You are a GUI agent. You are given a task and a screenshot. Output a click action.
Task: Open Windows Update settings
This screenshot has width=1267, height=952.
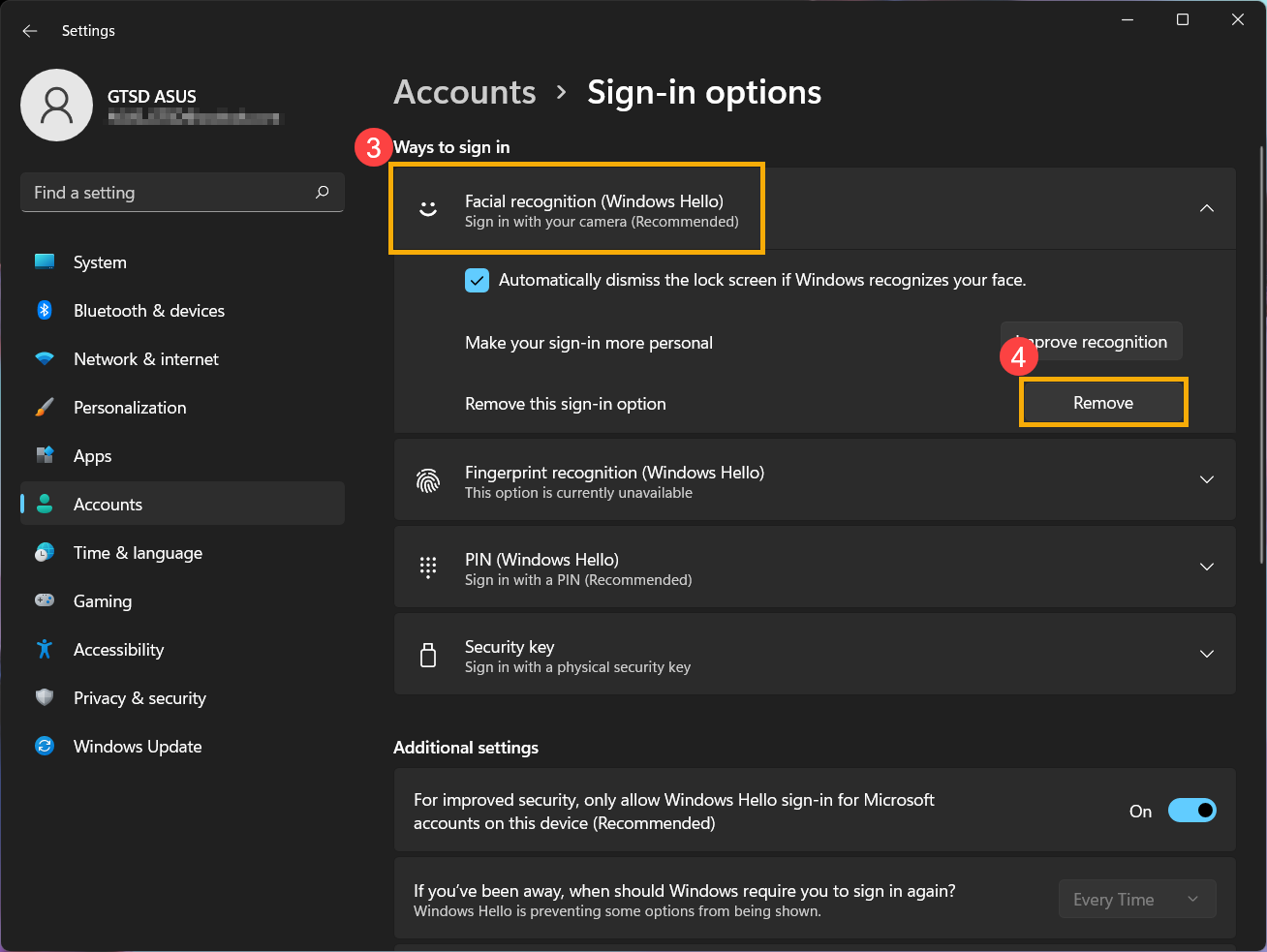point(182,746)
